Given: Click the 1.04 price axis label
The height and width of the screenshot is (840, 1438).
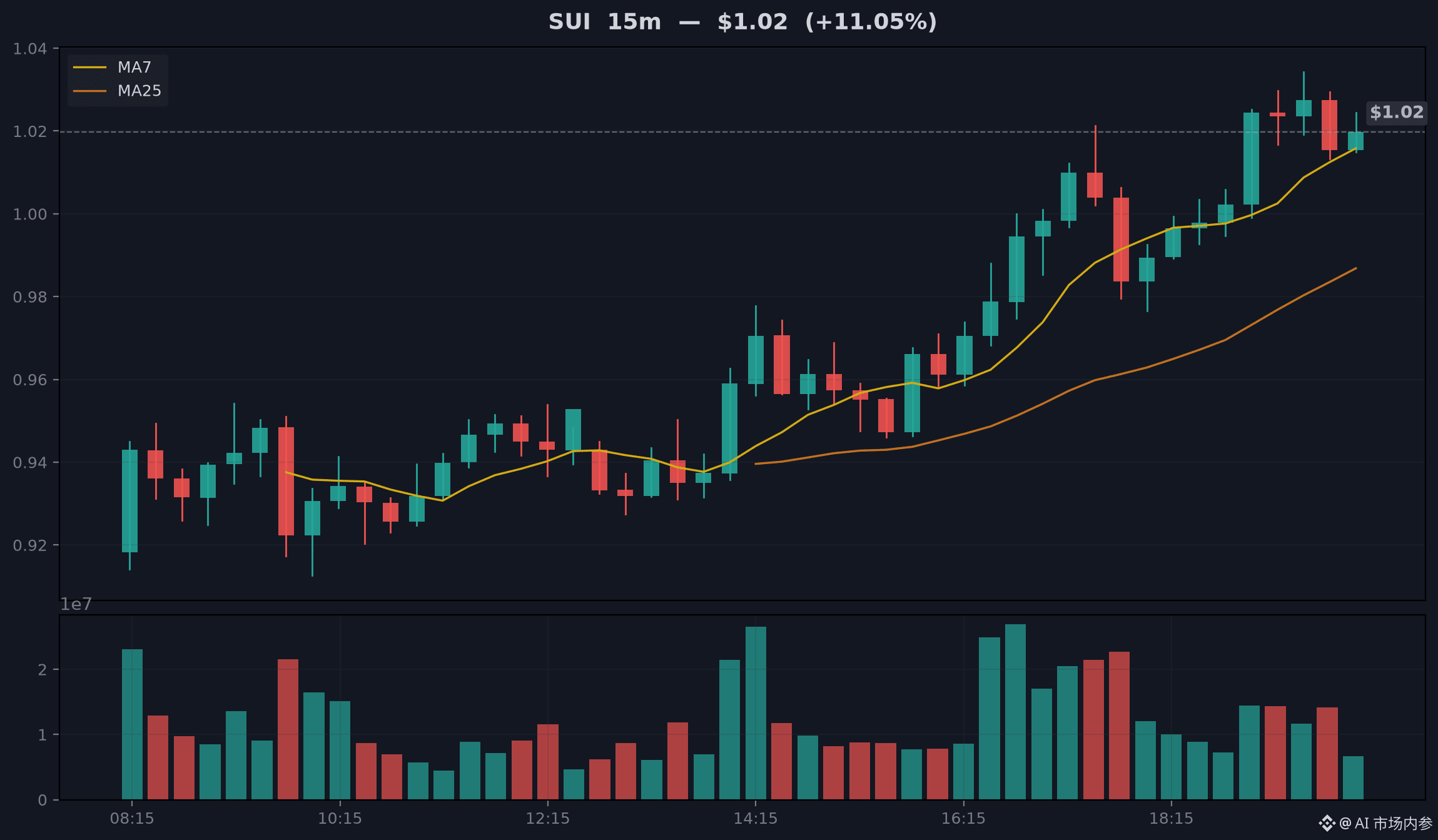Looking at the screenshot, I should tap(30, 49).
